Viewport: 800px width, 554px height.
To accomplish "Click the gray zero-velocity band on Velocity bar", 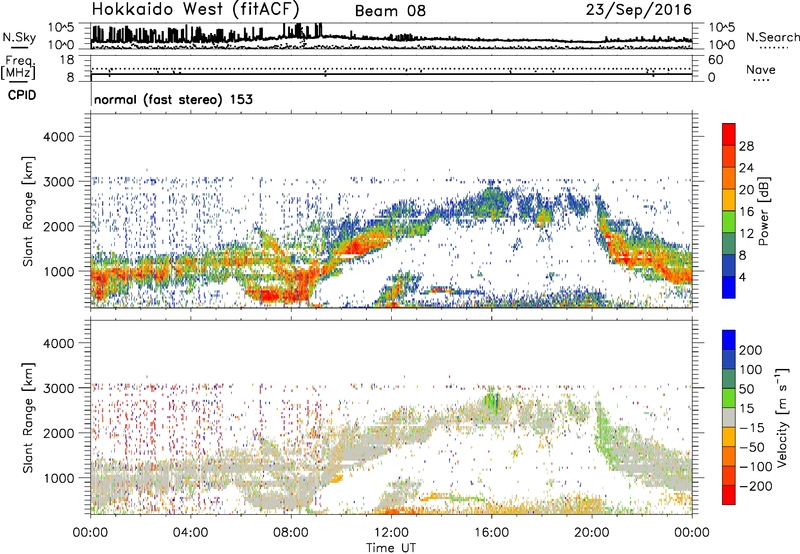I will click(729, 417).
